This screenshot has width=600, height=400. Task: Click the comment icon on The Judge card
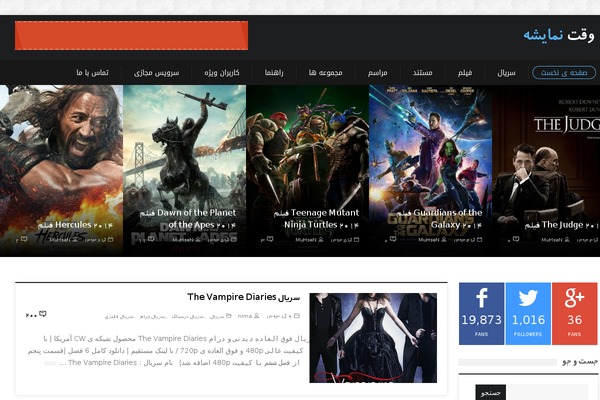pyautogui.click(x=516, y=239)
